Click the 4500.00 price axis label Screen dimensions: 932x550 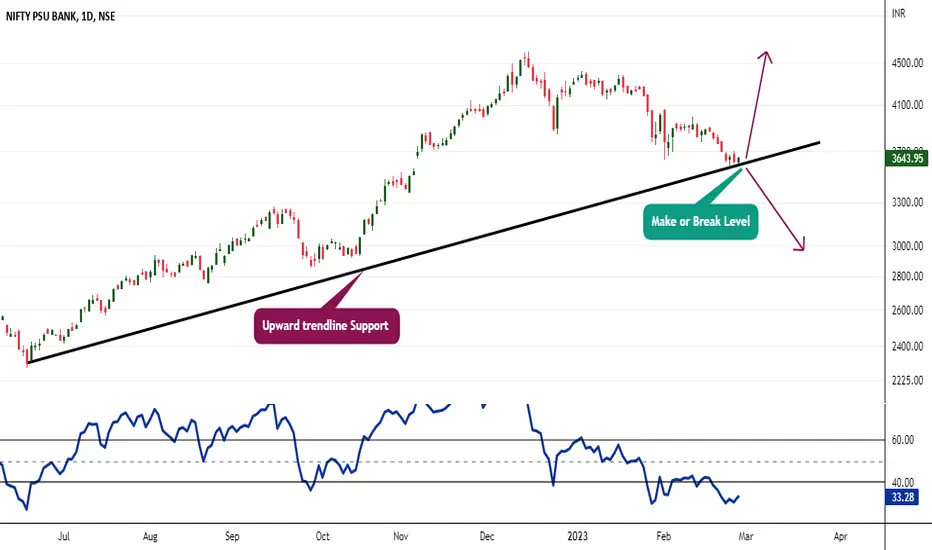[907, 63]
